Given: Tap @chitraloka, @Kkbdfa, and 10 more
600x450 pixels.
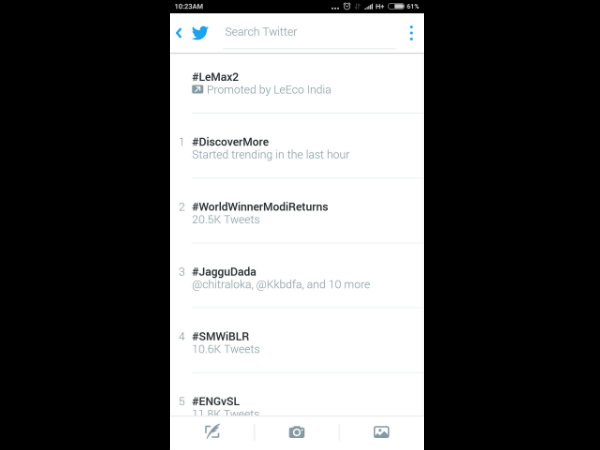Looking at the screenshot, I should (281, 285).
